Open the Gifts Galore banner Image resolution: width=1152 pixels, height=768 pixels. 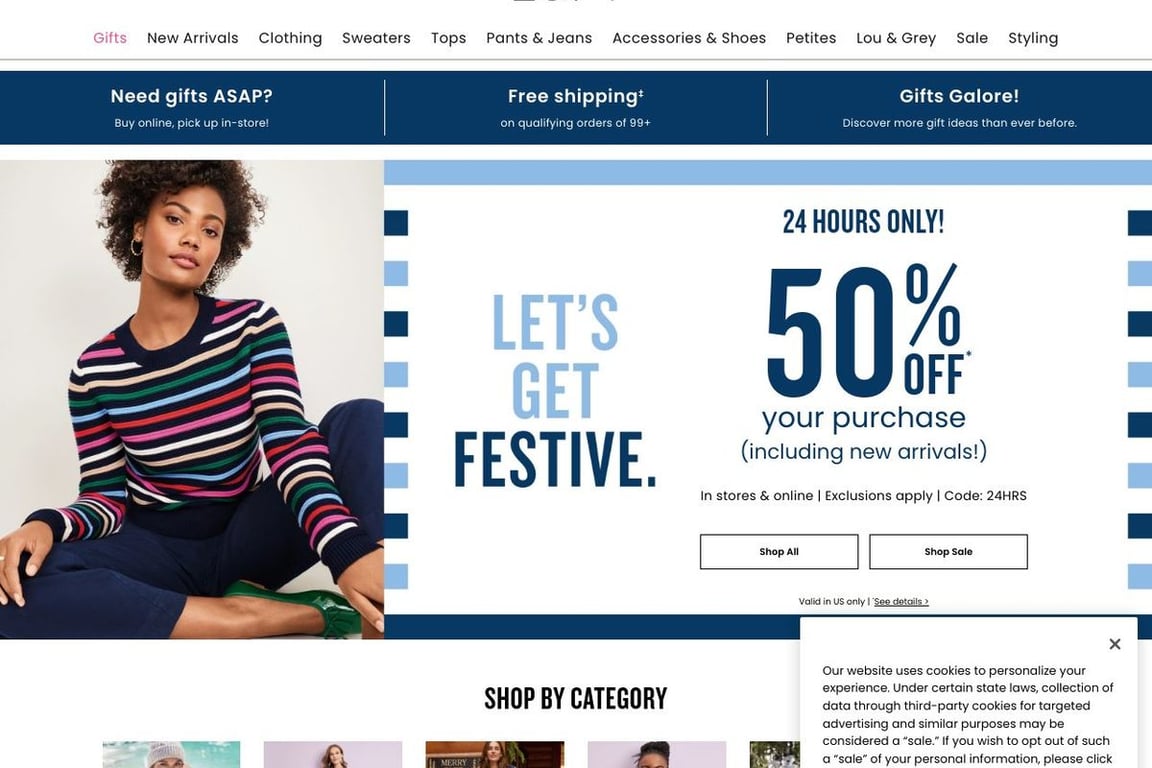(x=960, y=107)
